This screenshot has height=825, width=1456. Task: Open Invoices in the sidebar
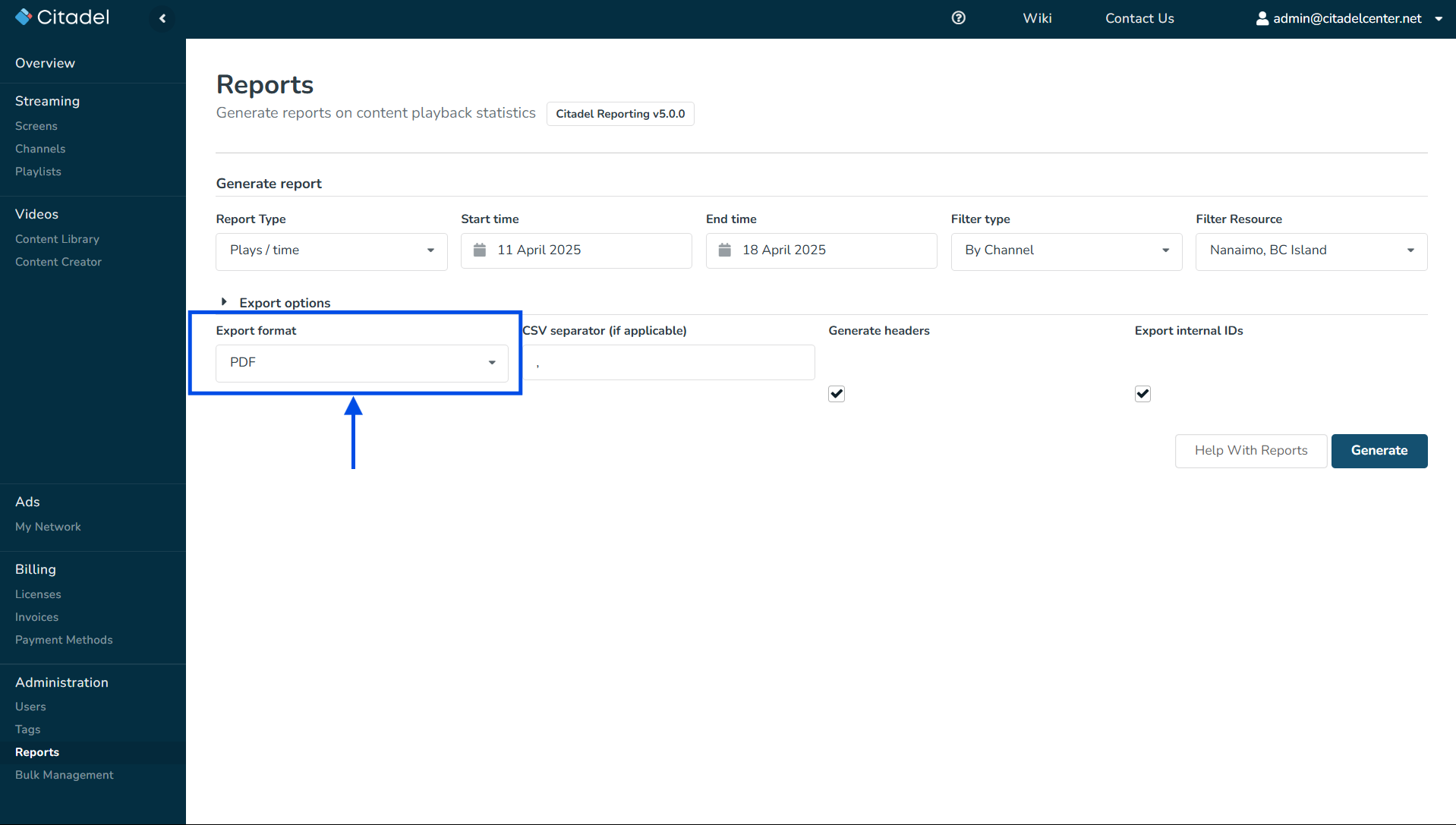tap(36, 617)
